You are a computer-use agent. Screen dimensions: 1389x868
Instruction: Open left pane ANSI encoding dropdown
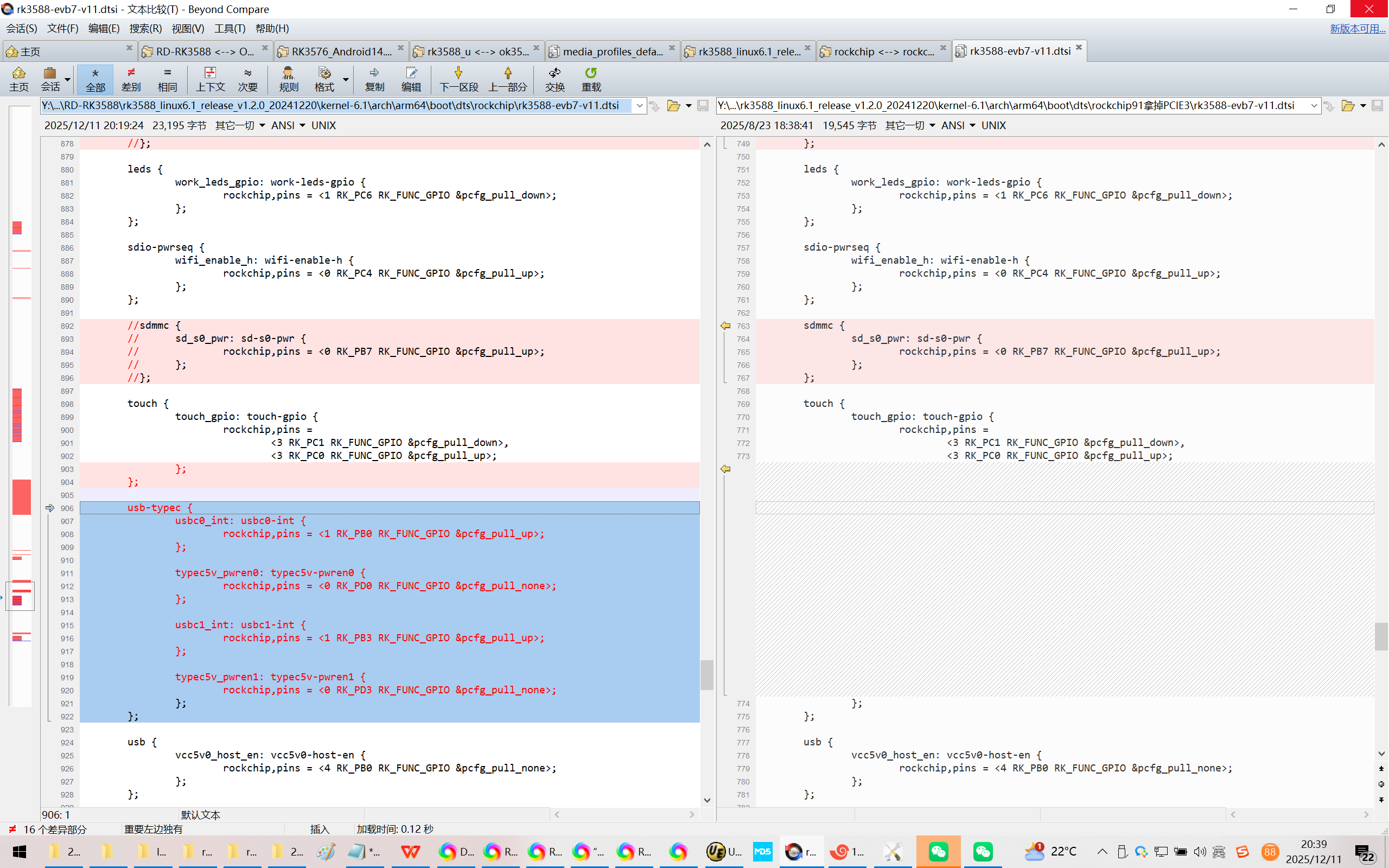tap(288, 125)
